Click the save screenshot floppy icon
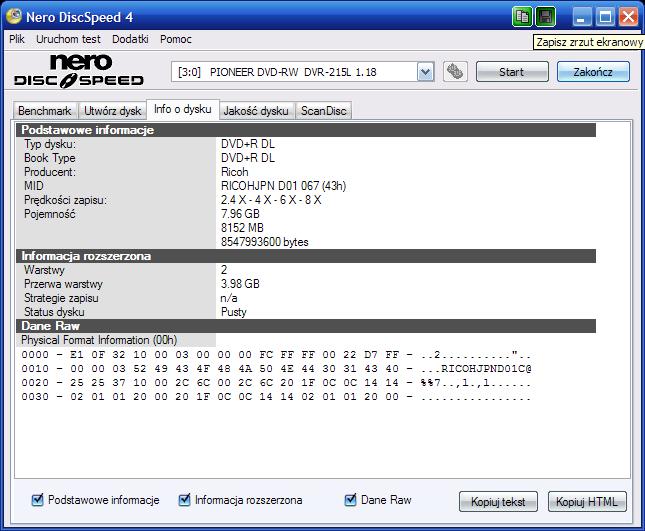The width and height of the screenshot is (645, 531). [545, 17]
